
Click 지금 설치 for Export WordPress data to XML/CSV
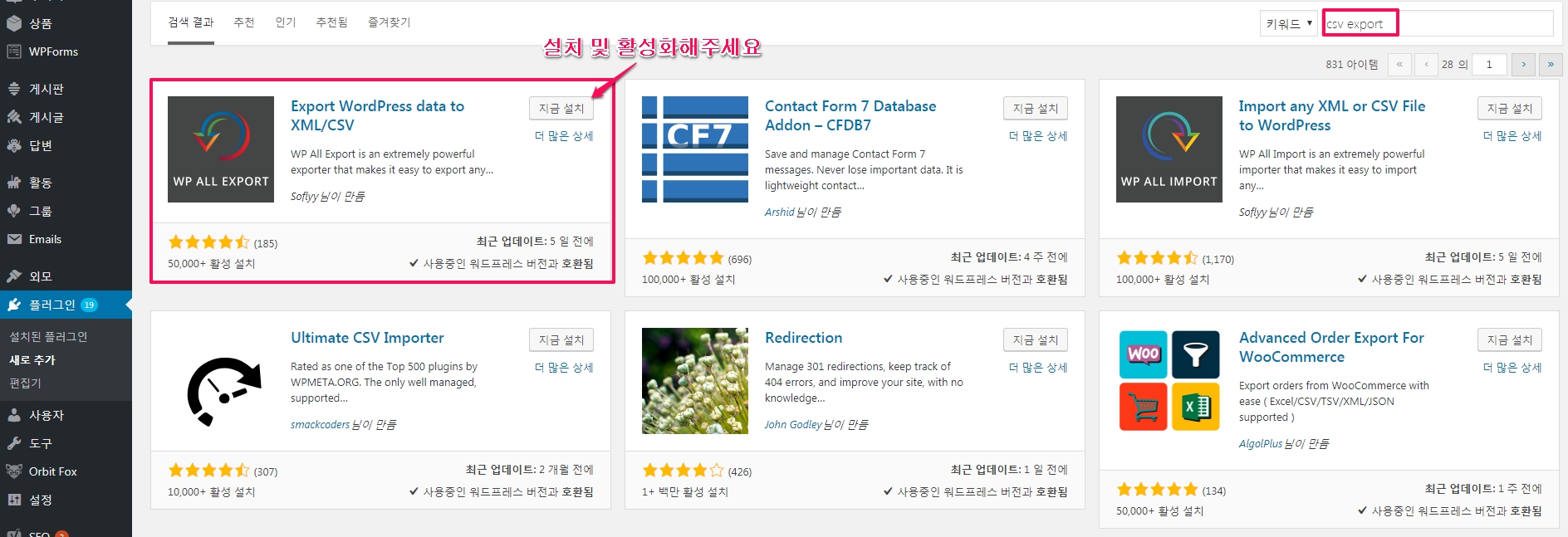pos(561,108)
